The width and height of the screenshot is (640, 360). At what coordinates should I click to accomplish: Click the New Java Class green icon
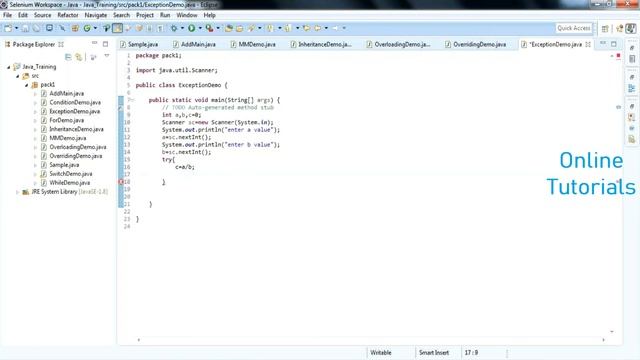pos(87,28)
